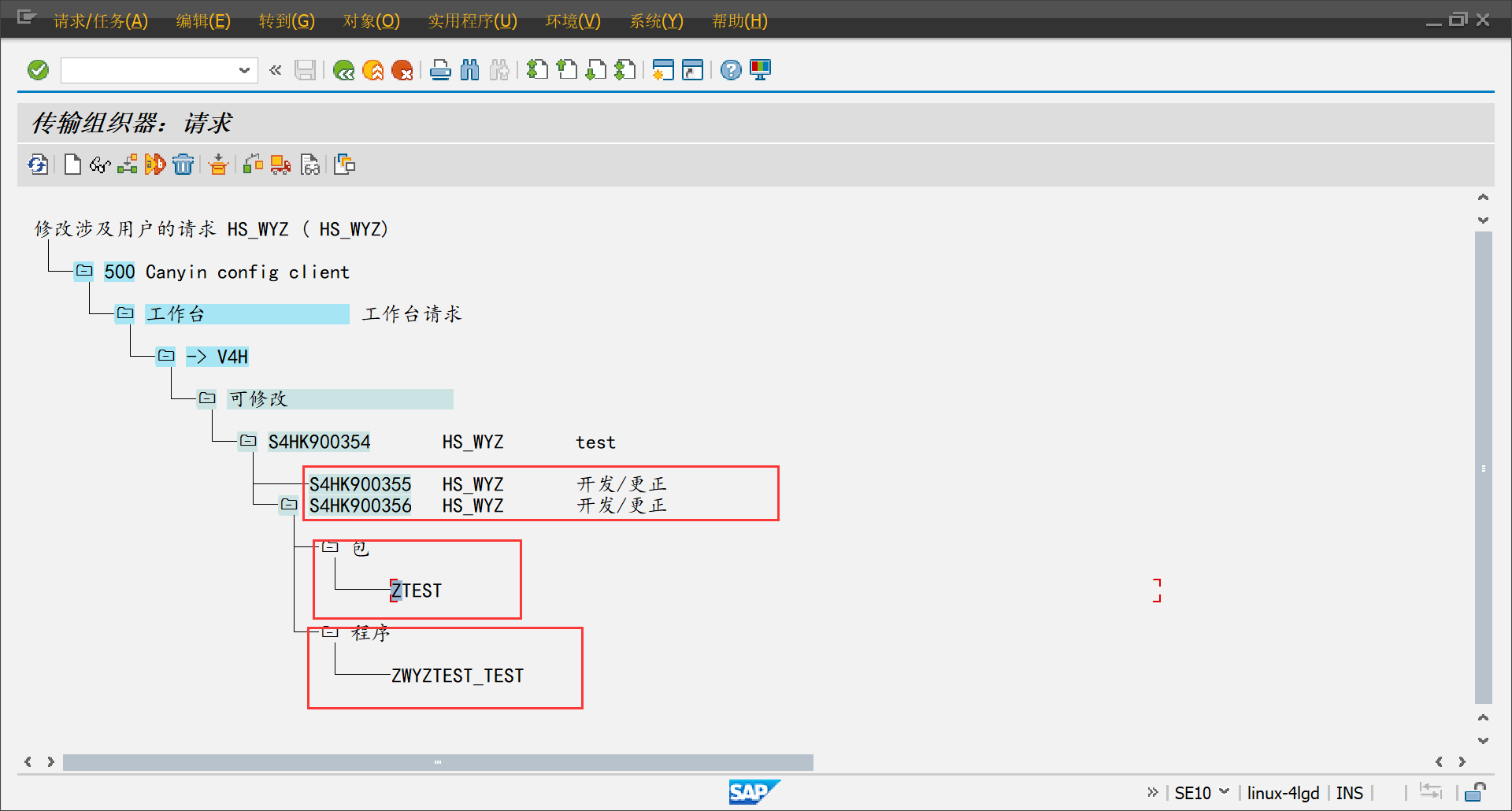The height and width of the screenshot is (811, 1512).
Task: Click the -> V4H tree label
Action: 217,357
